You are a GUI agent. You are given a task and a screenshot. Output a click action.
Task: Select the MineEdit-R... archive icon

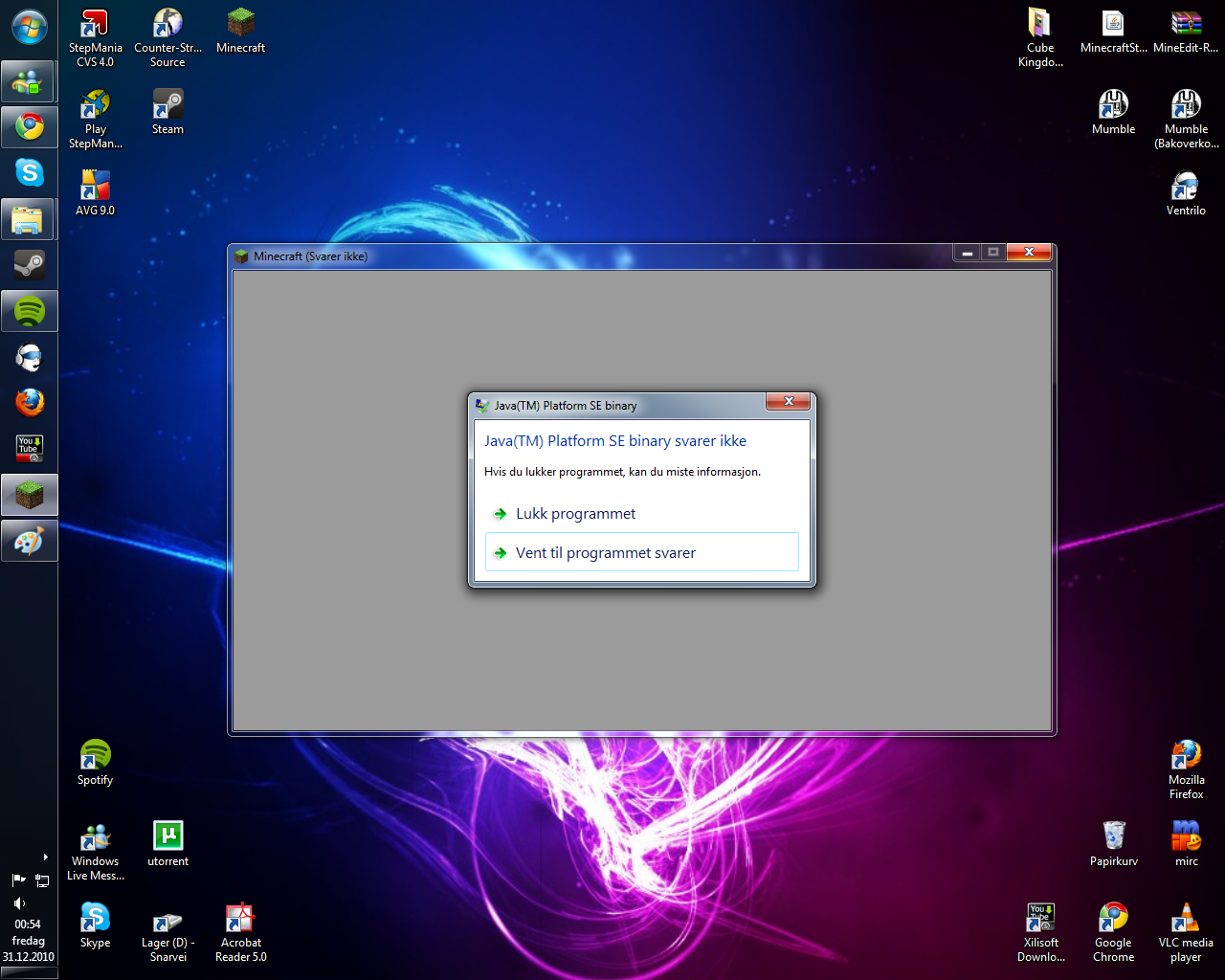(1186, 31)
